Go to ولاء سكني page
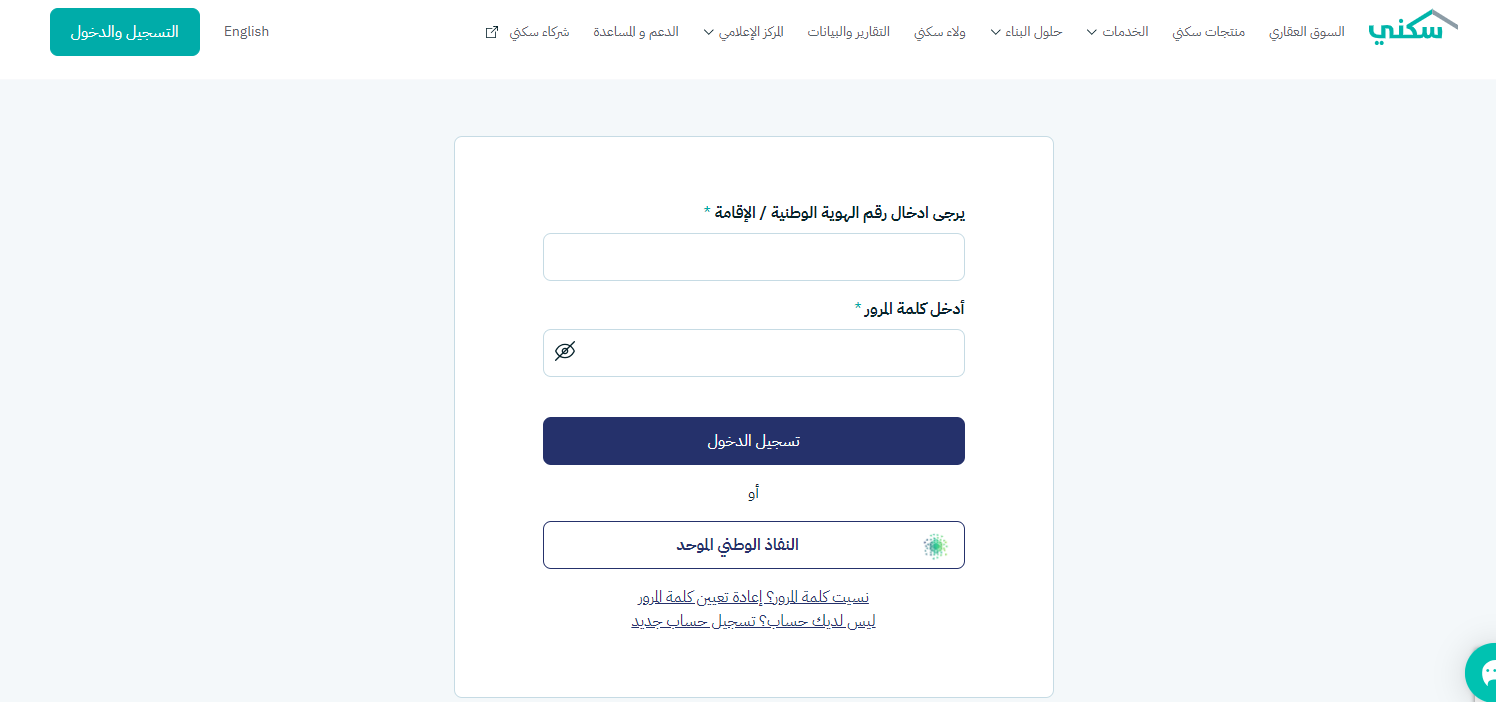The width and height of the screenshot is (1496, 702). (939, 32)
